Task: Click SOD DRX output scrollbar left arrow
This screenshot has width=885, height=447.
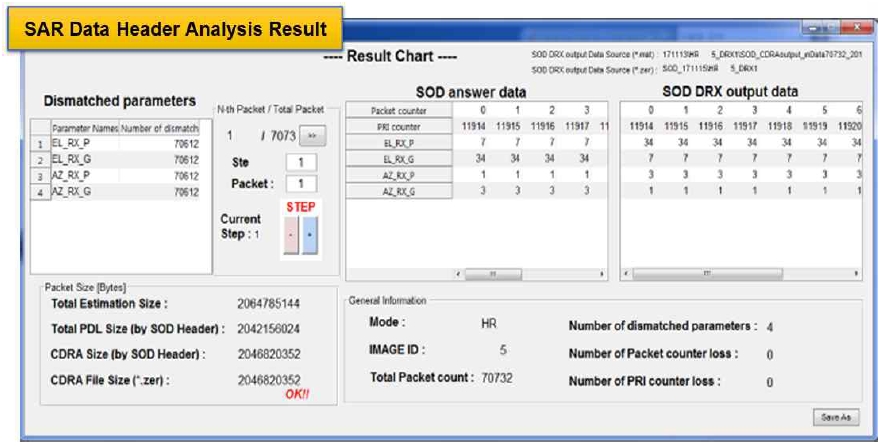Action: 627,272
